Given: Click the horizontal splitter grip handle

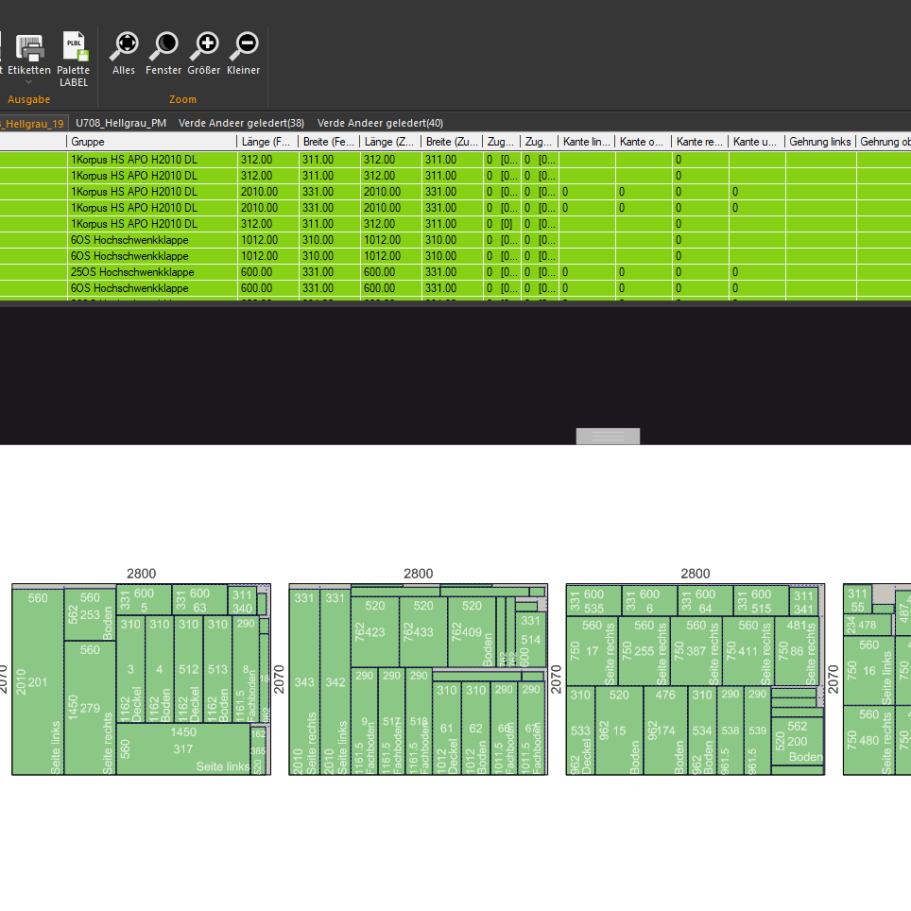Looking at the screenshot, I should click(608, 436).
